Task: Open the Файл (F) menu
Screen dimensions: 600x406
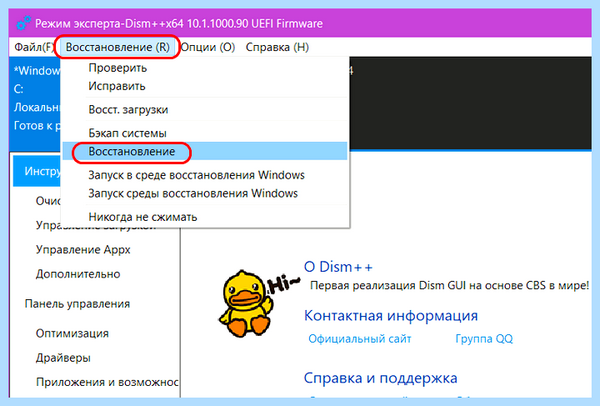Action: [x=34, y=47]
